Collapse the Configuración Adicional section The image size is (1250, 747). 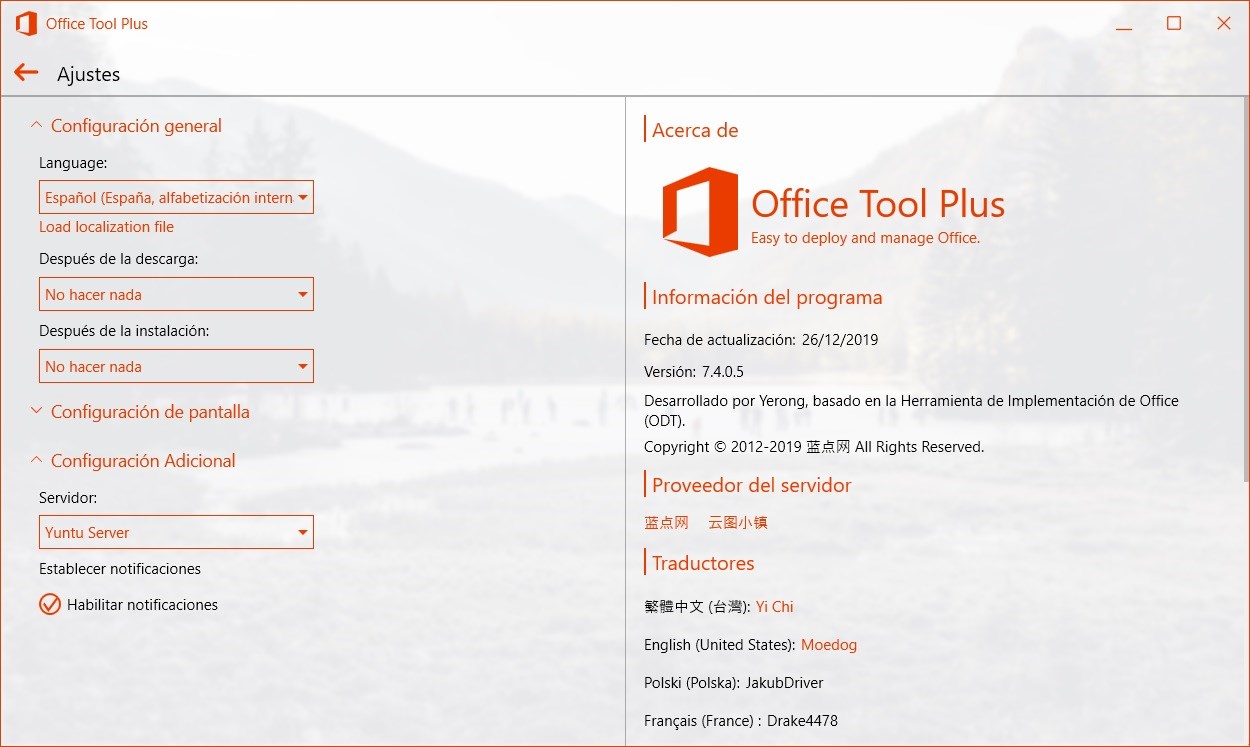(133, 461)
